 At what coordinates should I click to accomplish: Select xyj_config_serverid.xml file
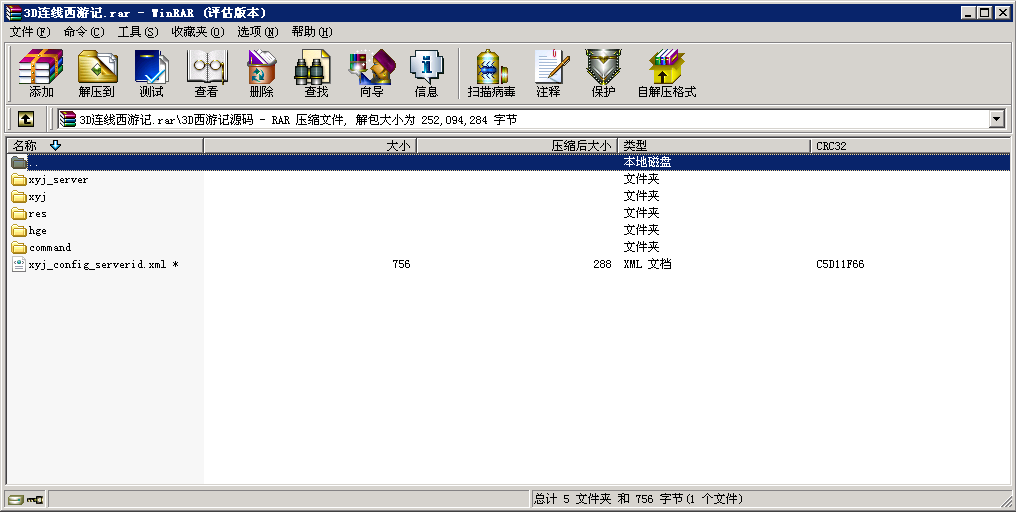[97, 265]
